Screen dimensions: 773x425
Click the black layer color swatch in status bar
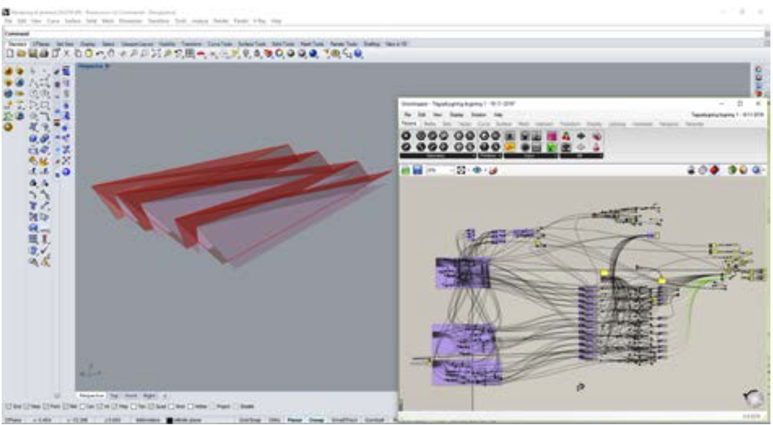tap(169, 420)
